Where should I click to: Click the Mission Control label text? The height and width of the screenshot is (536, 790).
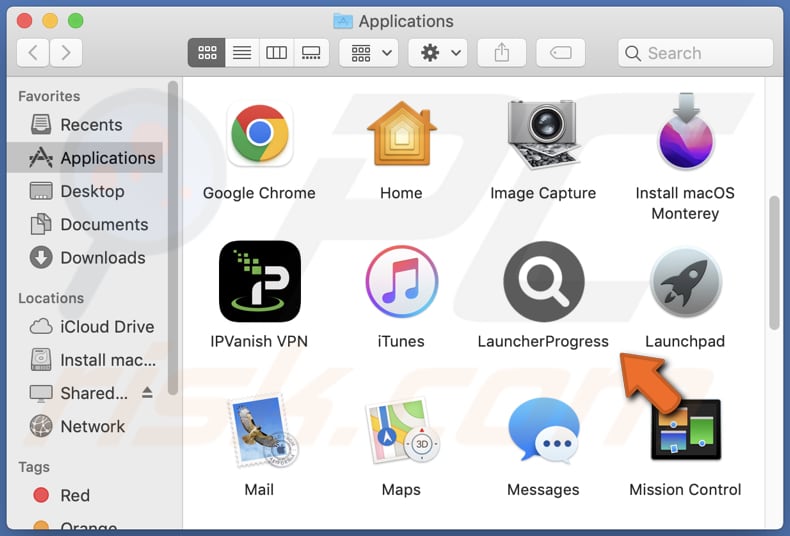click(x=685, y=490)
